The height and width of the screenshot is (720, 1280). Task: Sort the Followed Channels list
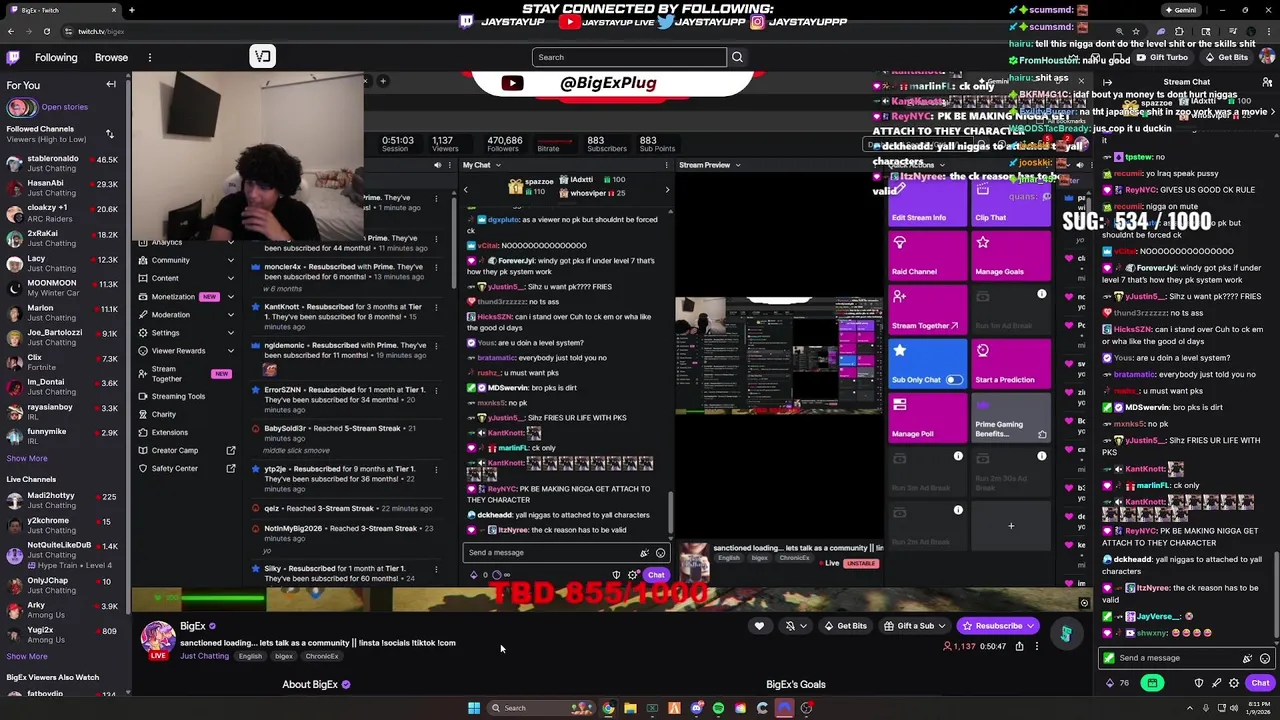(109, 133)
